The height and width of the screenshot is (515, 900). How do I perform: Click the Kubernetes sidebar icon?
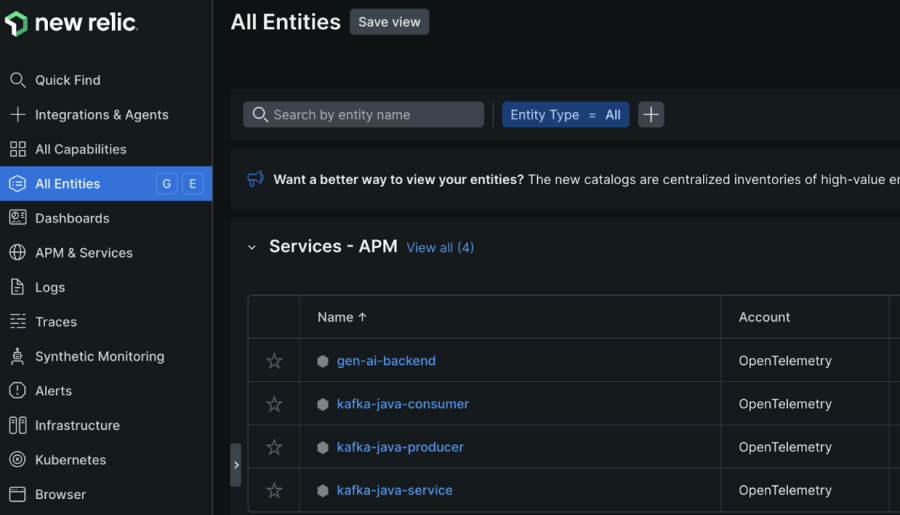pyautogui.click(x=17, y=459)
